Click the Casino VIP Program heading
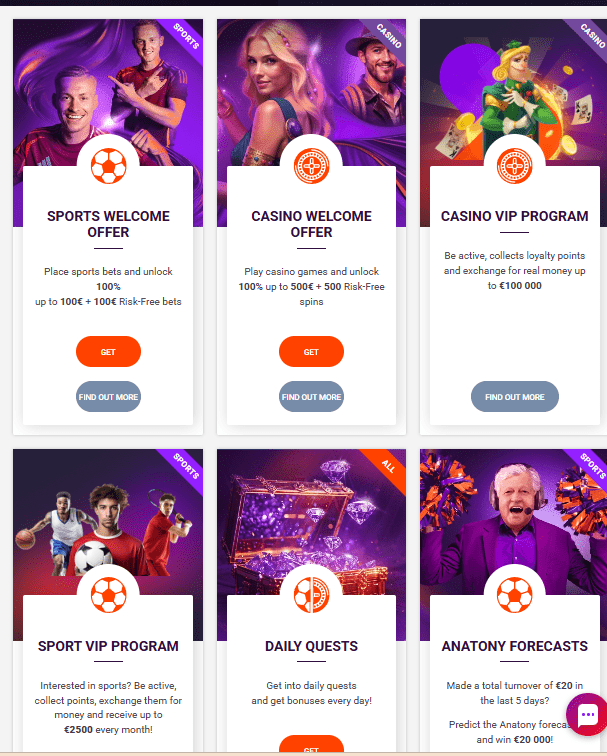 514,216
